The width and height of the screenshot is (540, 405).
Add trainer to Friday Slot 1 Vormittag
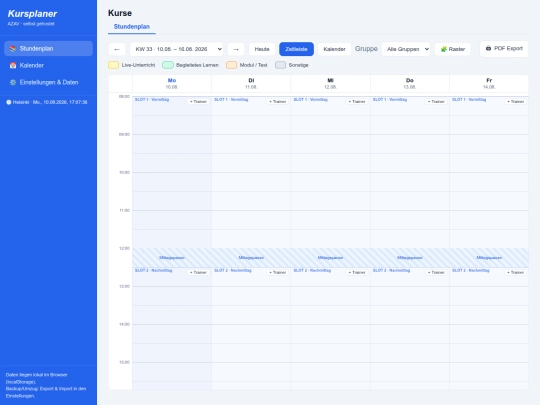point(516,102)
